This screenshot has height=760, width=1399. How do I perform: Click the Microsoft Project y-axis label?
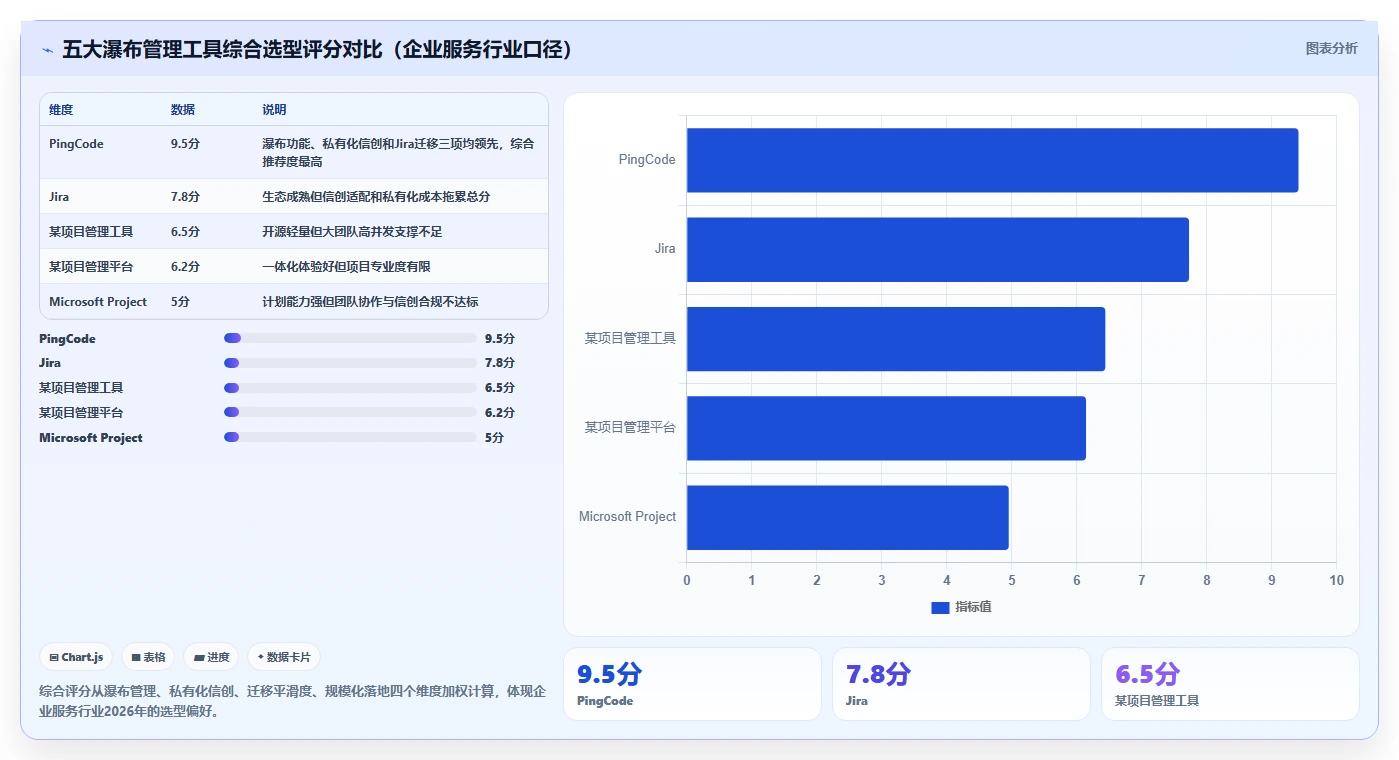tap(627, 517)
